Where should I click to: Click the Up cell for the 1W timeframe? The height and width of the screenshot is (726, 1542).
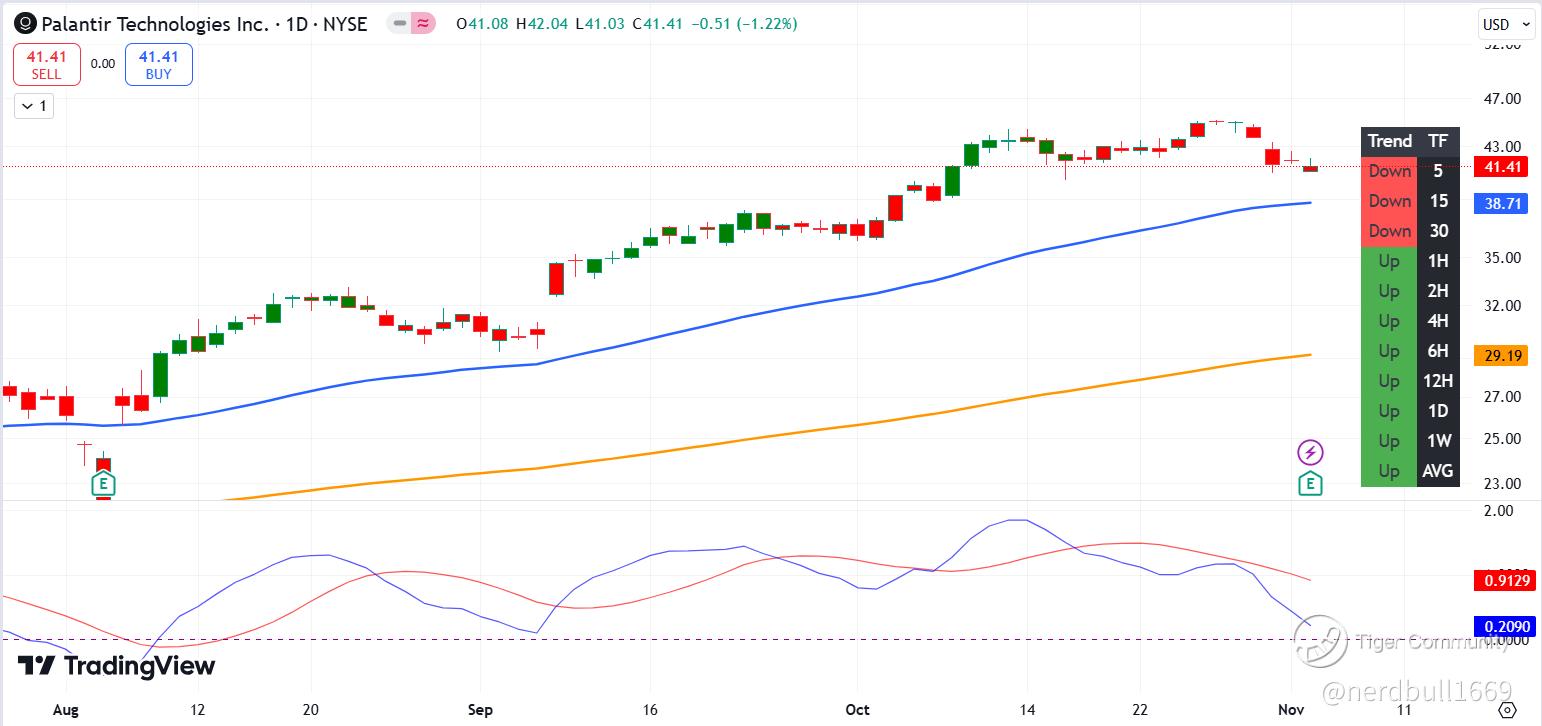pyautogui.click(x=1389, y=441)
